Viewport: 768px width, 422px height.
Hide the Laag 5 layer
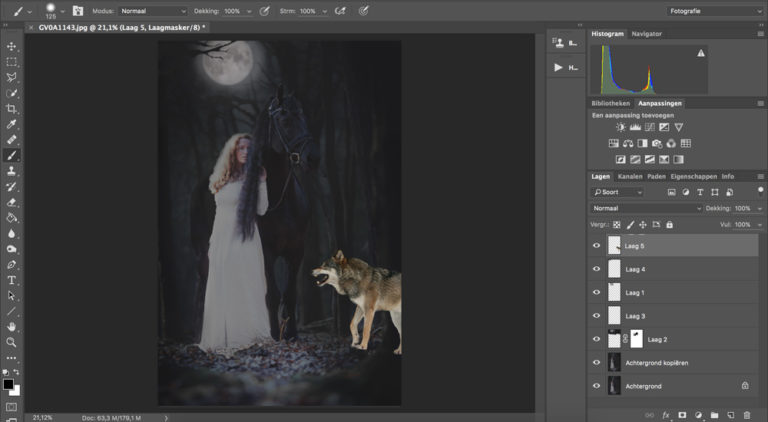(597, 245)
